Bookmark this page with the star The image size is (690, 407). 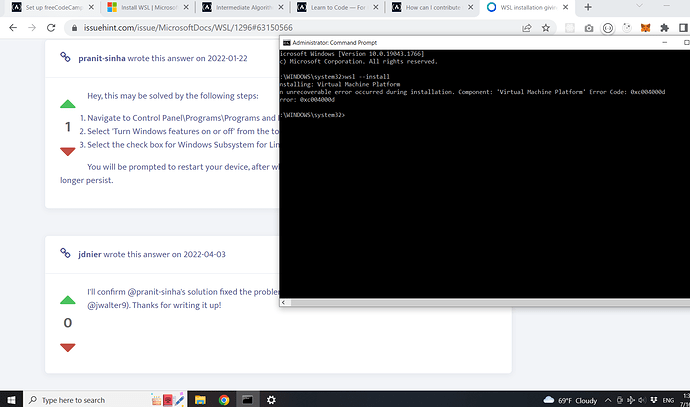546,28
